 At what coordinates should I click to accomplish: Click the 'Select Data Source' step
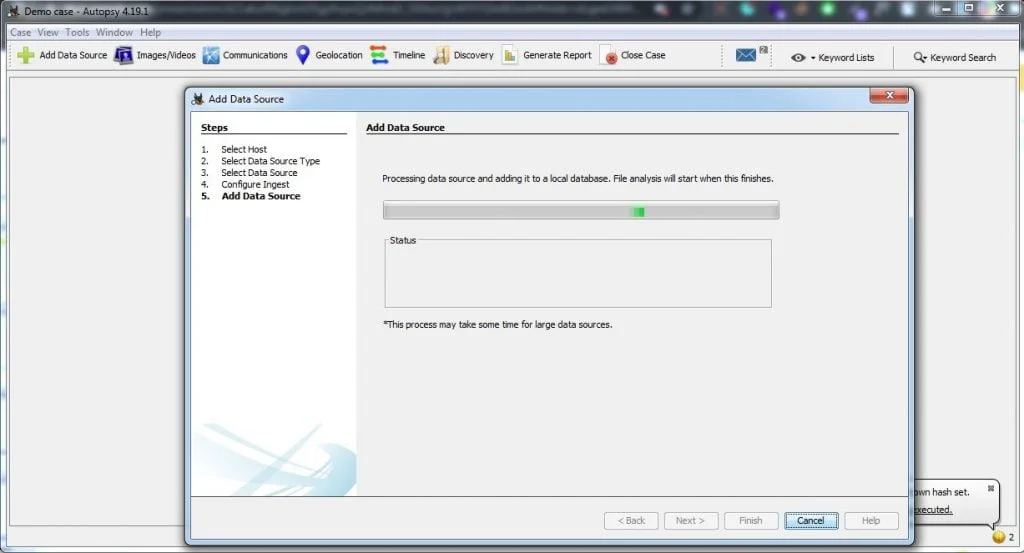(x=259, y=173)
